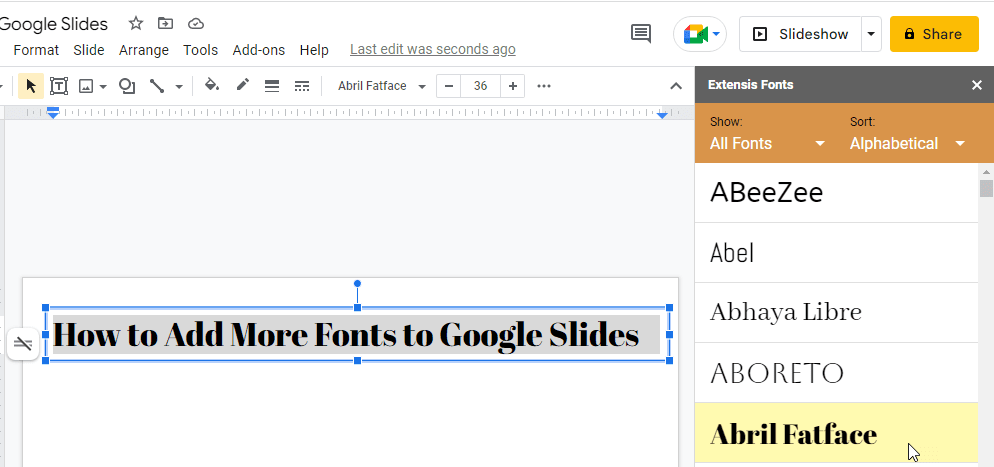Viewport: 994px width, 467px height.
Task: Start the Slideshow
Action: tap(800, 34)
